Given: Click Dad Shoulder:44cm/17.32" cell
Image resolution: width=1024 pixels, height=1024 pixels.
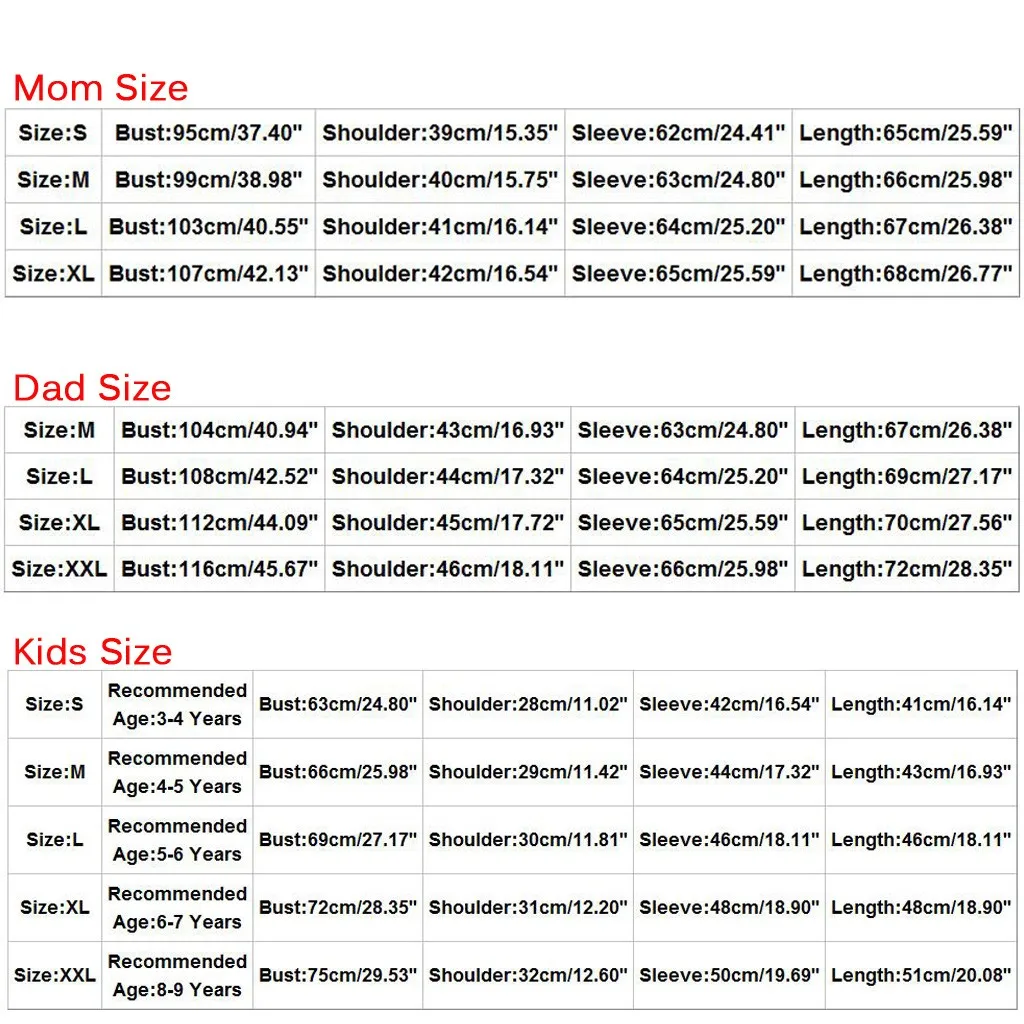Looking at the screenshot, I should coord(448,476).
